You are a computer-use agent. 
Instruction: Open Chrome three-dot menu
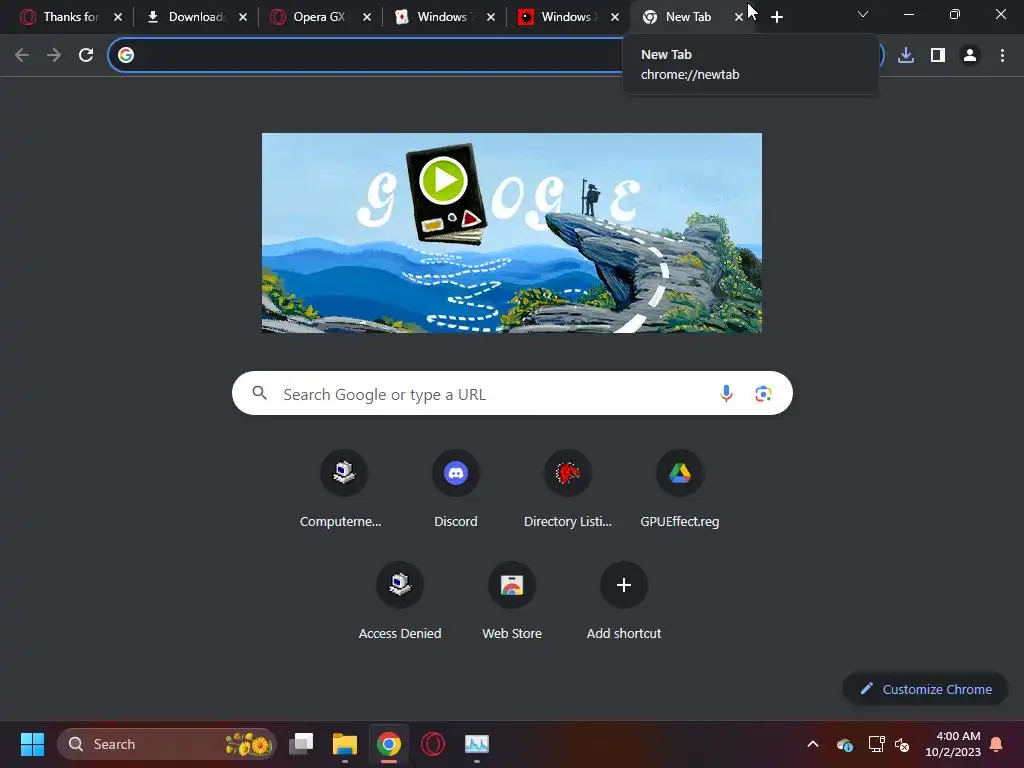click(x=1002, y=55)
